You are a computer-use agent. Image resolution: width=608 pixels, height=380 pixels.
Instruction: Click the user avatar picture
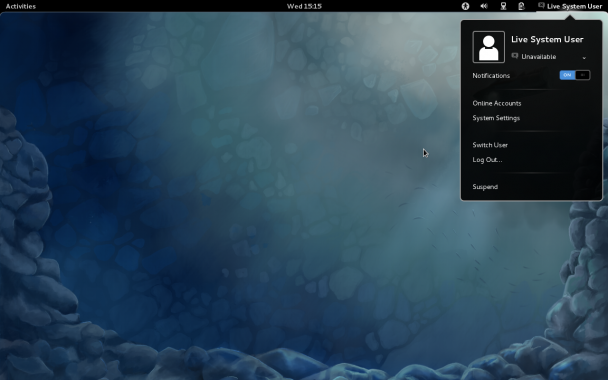tap(489, 47)
